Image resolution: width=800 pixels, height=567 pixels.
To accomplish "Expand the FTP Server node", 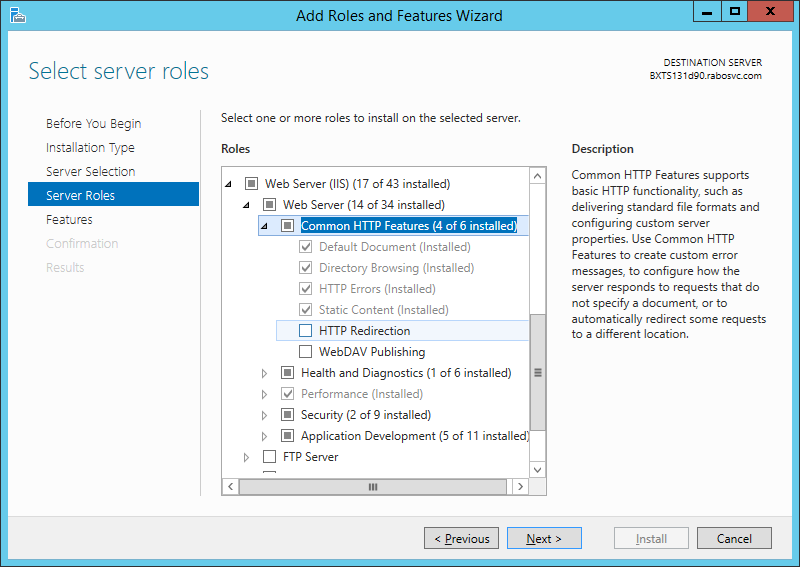I will pos(246,457).
